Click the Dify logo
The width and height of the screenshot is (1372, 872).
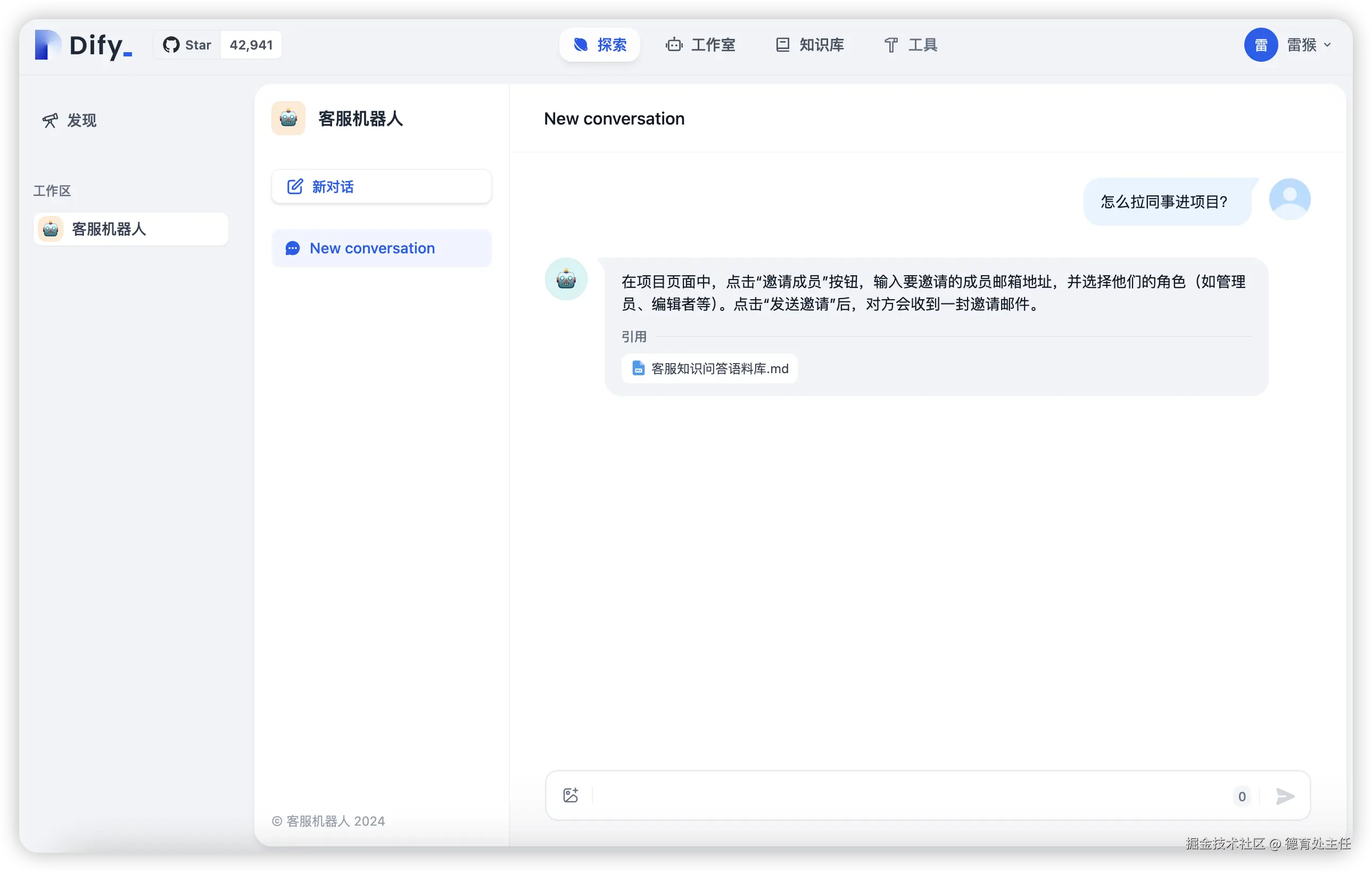pyautogui.click(x=82, y=46)
